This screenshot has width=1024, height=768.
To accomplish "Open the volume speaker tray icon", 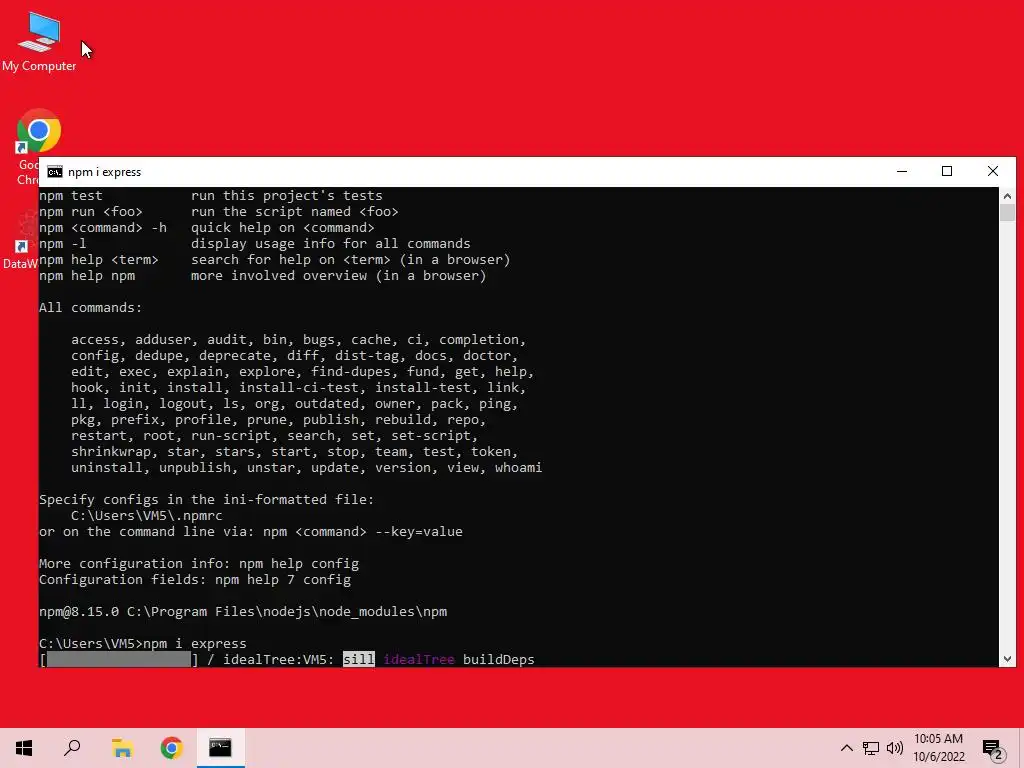I will coord(895,748).
